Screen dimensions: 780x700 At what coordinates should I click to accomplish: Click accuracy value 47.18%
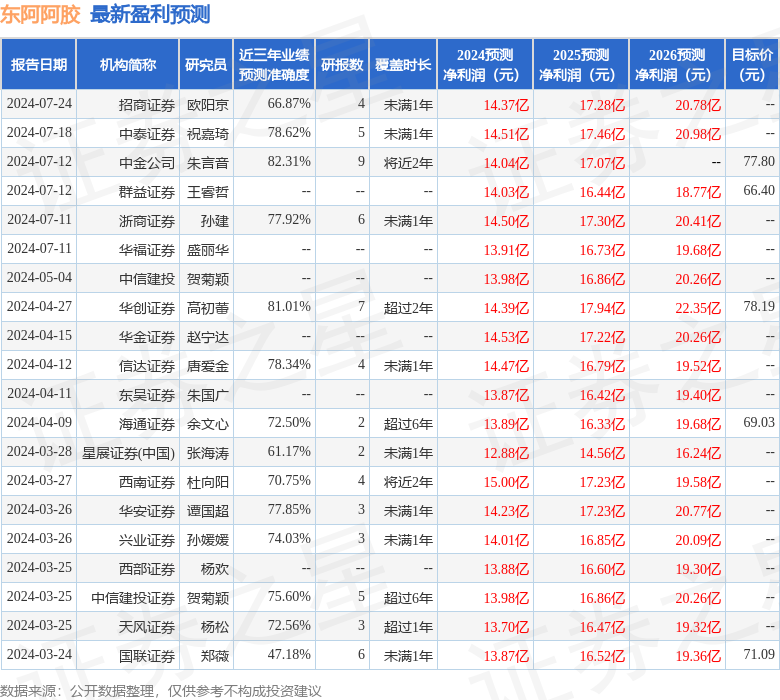point(289,654)
